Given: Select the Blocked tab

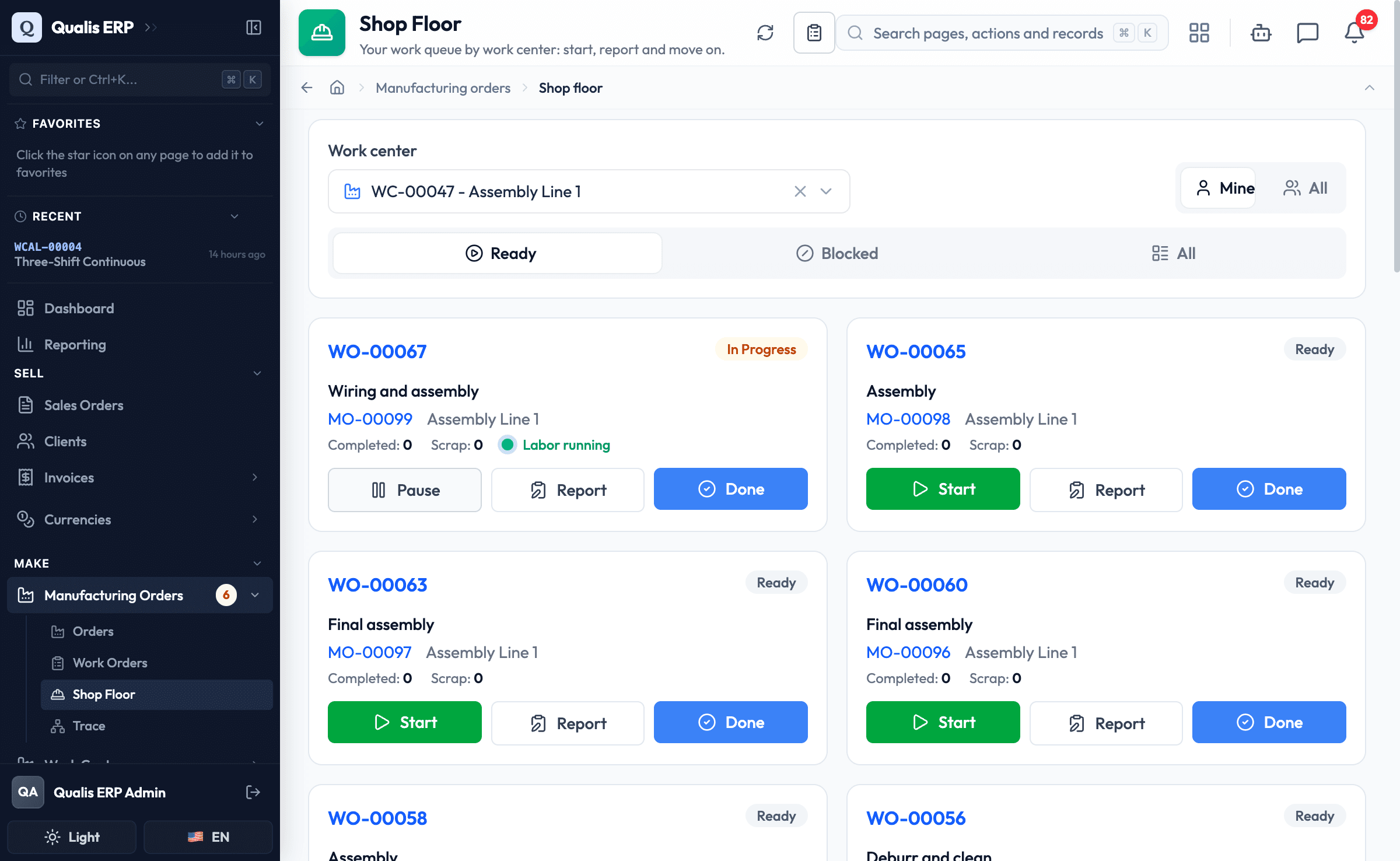Looking at the screenshot, I should click(837, 253).
